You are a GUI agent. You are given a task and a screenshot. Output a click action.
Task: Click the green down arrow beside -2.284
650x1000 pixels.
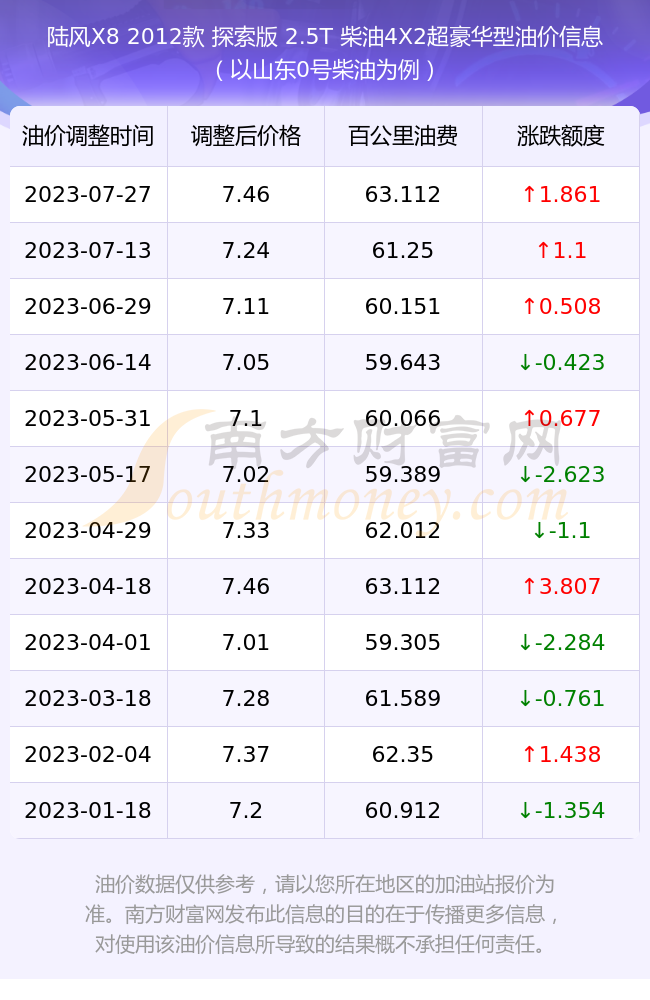tap(525, 642)
